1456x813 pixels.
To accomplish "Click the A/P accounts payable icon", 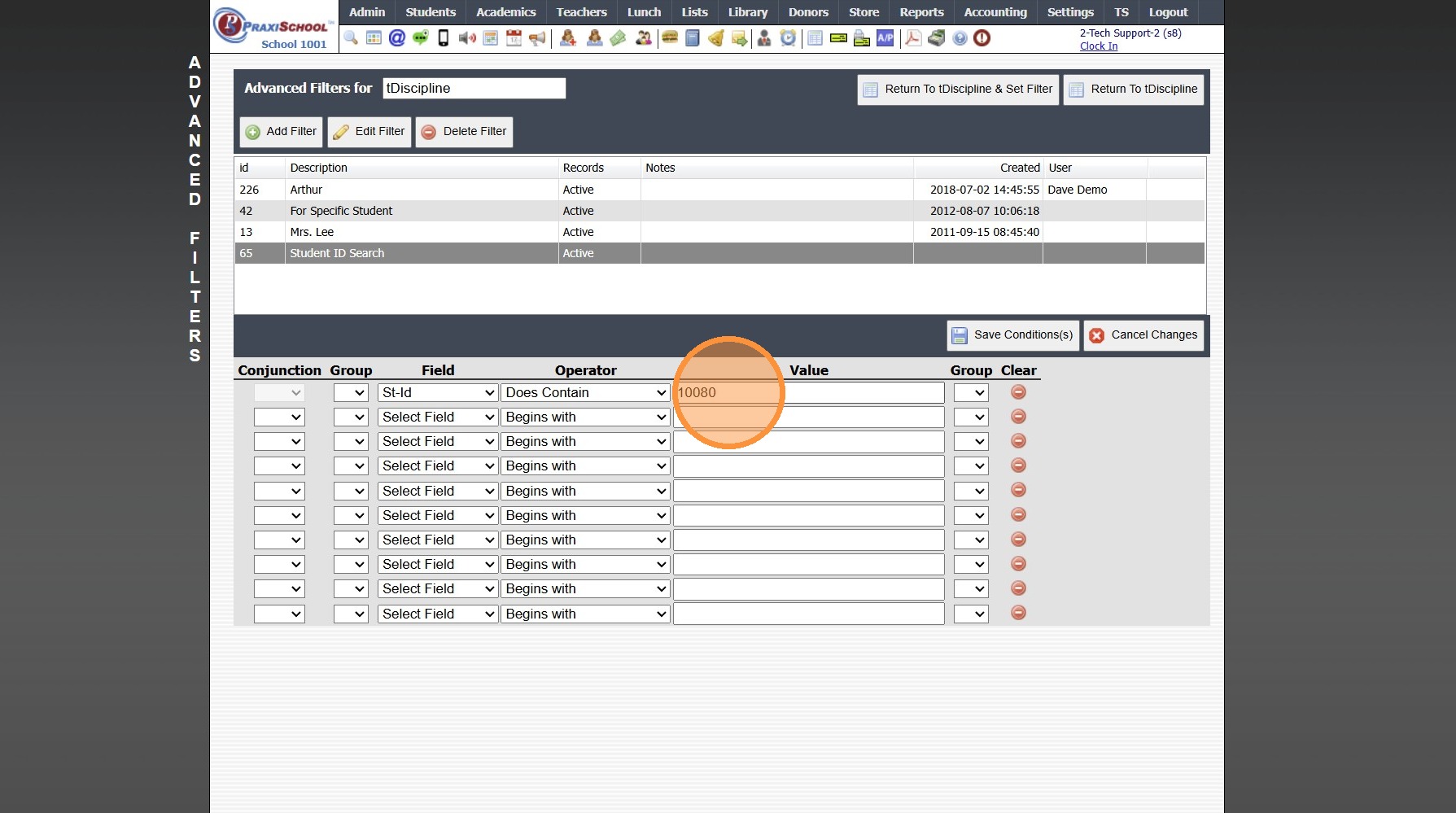I will click(x=885, y=38).
